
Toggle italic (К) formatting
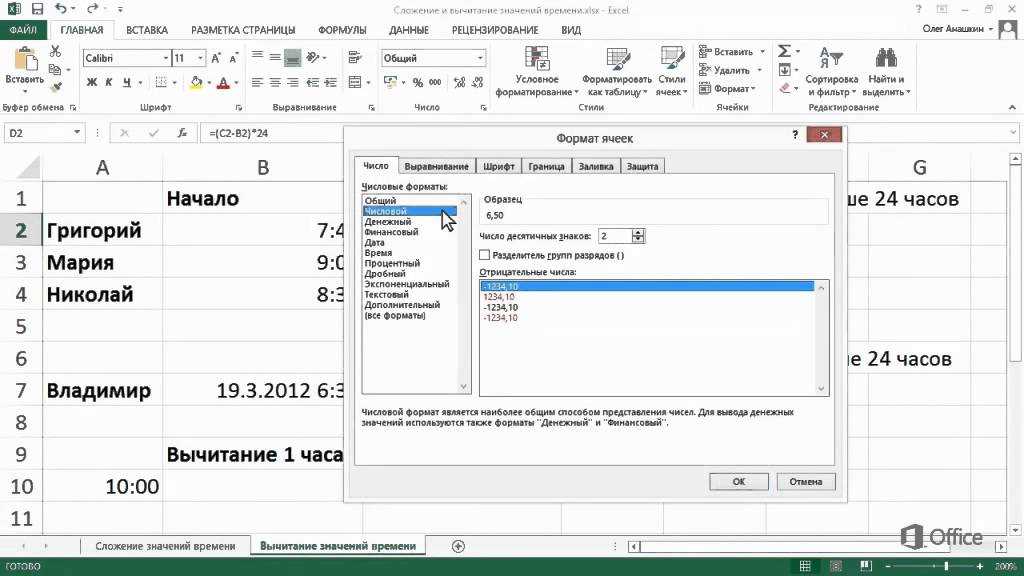108,82
